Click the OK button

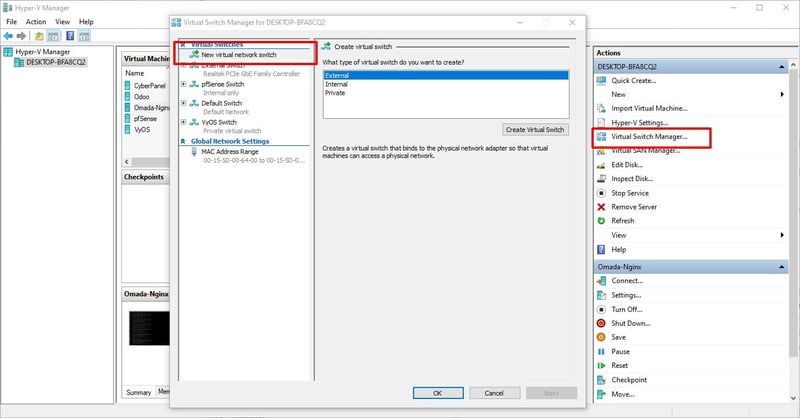coord(438,393)
